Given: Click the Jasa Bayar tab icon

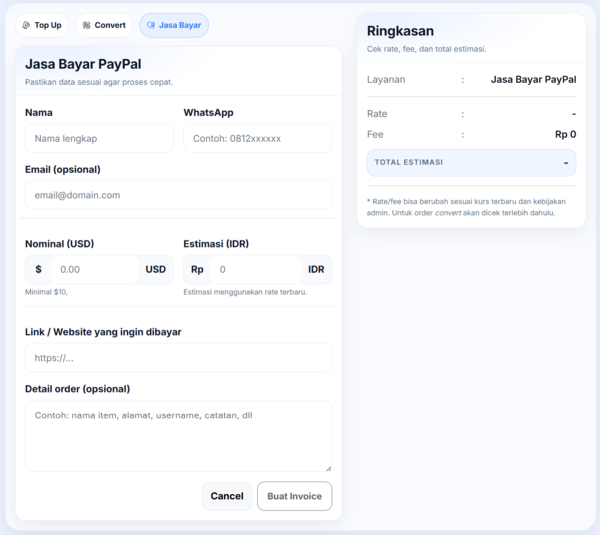Looking at the screenshot, I should click(x=151, y=25).
